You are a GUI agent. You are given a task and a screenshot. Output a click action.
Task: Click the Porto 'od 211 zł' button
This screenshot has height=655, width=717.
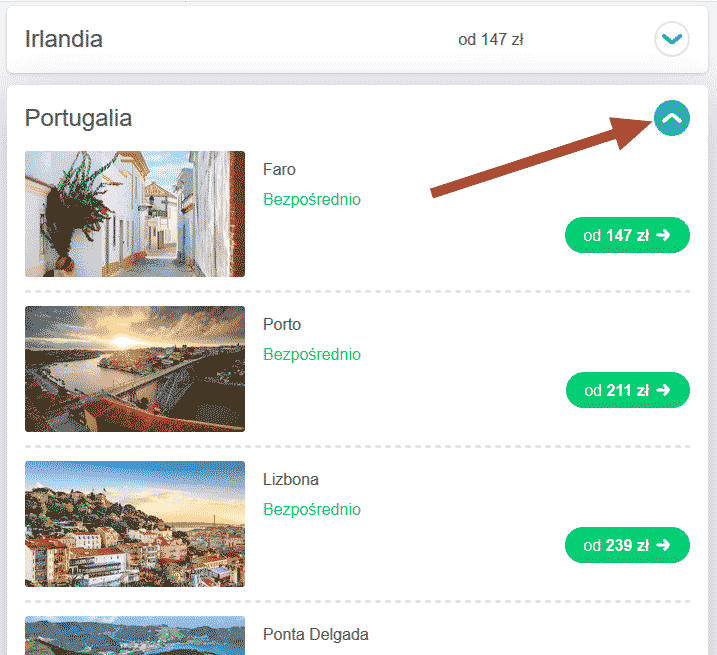tap(627, 390)
